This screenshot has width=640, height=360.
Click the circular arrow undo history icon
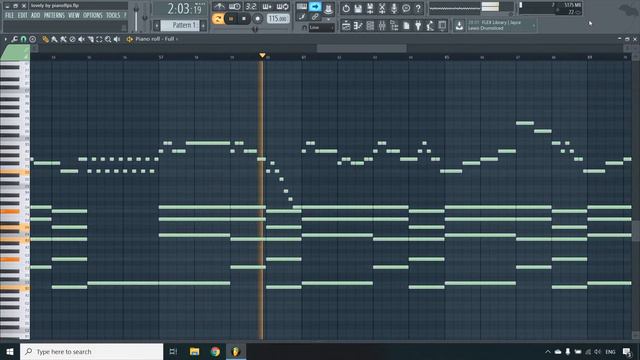coord(346,8)
